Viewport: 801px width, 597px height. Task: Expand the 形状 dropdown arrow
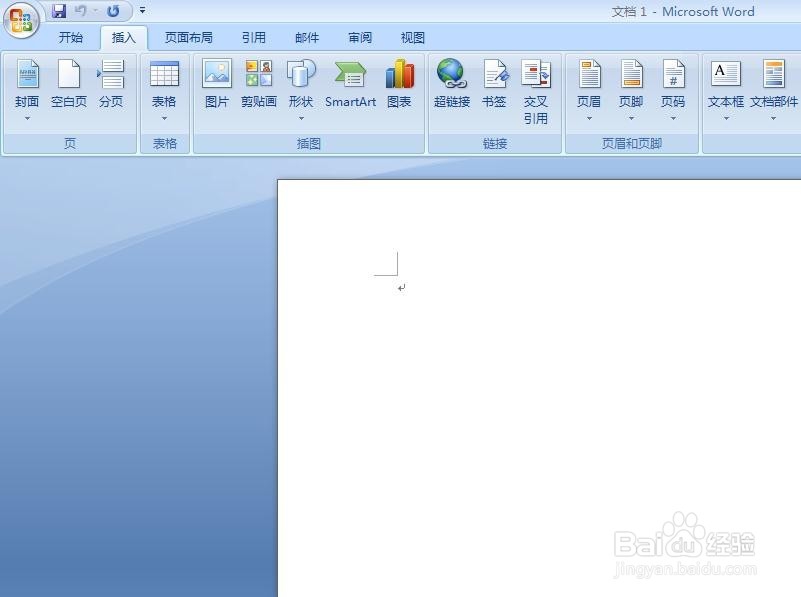pos(301,118)
